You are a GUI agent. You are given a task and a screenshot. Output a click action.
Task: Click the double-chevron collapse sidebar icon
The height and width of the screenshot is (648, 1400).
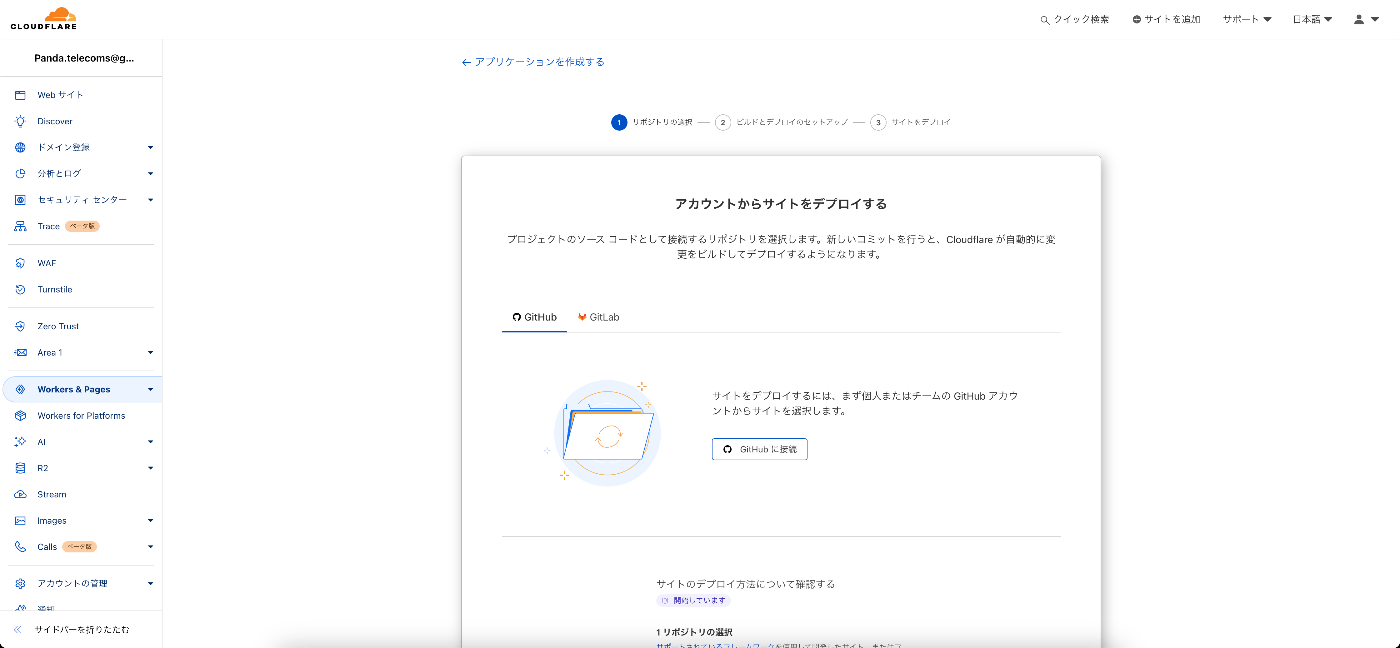(x=18, y=630)
